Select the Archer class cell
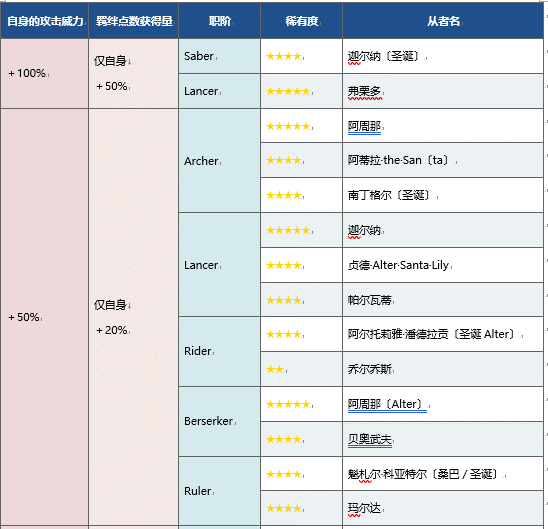Viewport: 548px width, 529px height. [x=219, y=160]
